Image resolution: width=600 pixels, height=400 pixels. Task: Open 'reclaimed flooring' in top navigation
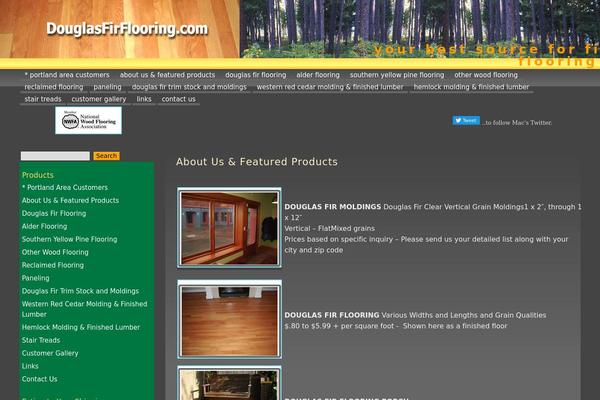(54, 87)
